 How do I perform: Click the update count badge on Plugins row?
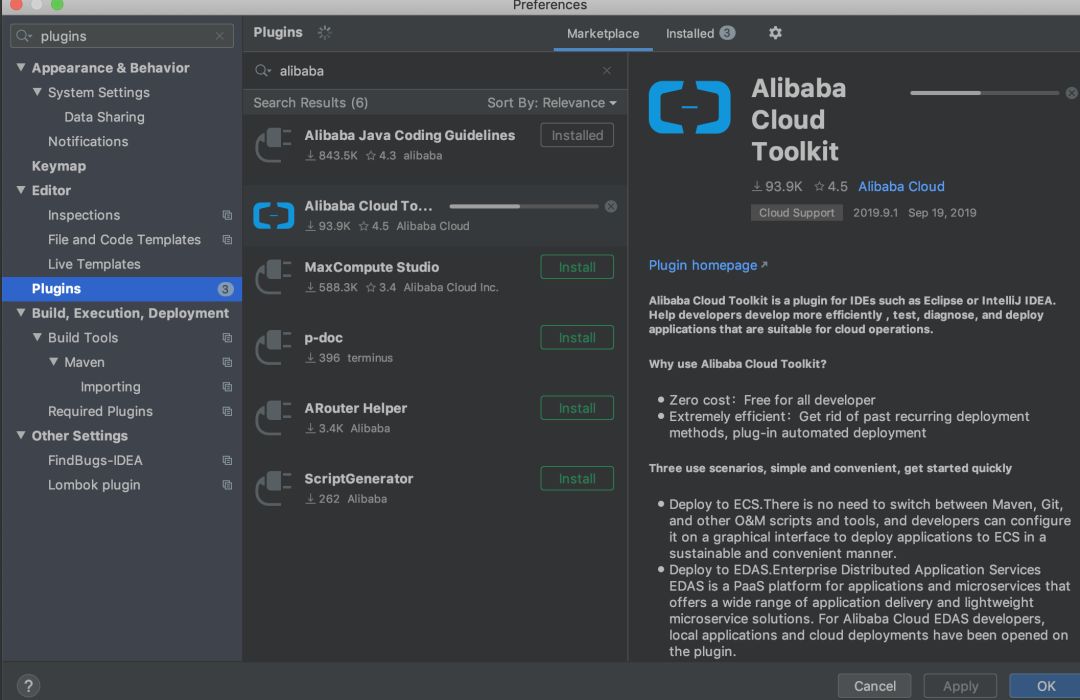coord(225,289)
